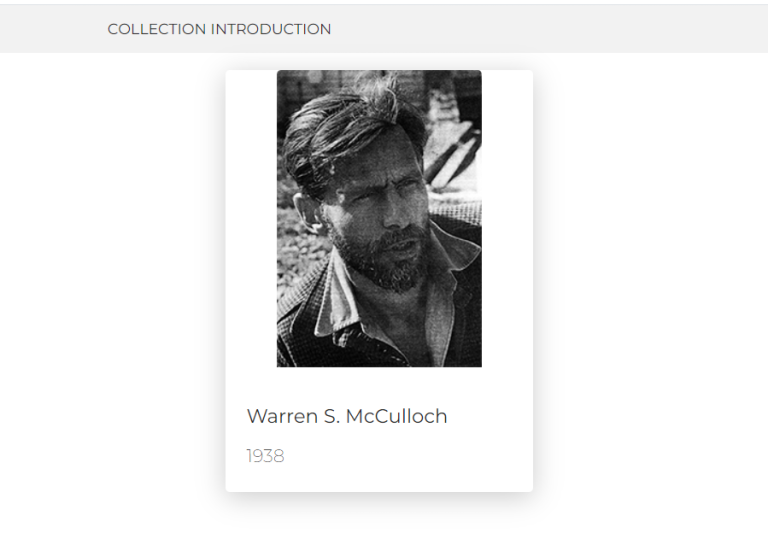
Task: Click the word INTRODUCTION in the header
Action: 270,29
